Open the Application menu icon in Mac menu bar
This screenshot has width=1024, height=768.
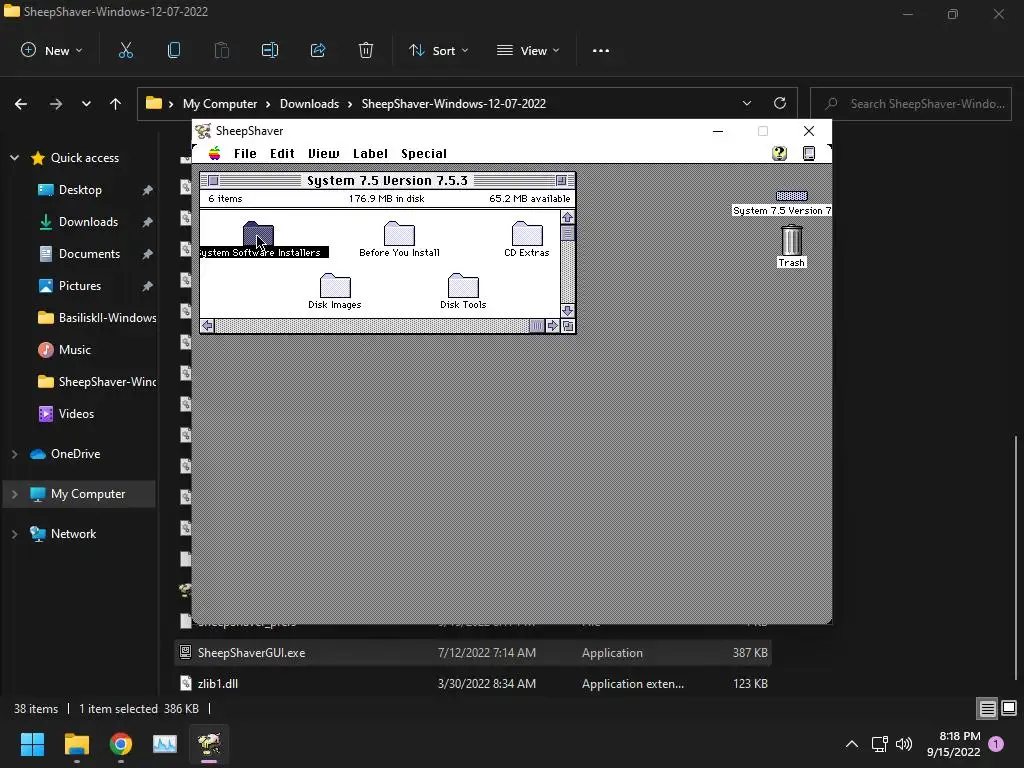tap(808, 153)
